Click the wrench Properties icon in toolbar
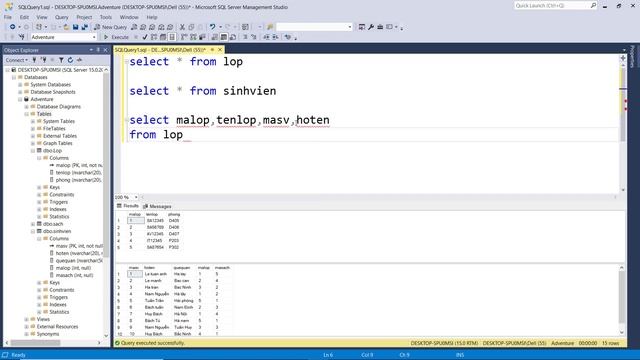 371,27
